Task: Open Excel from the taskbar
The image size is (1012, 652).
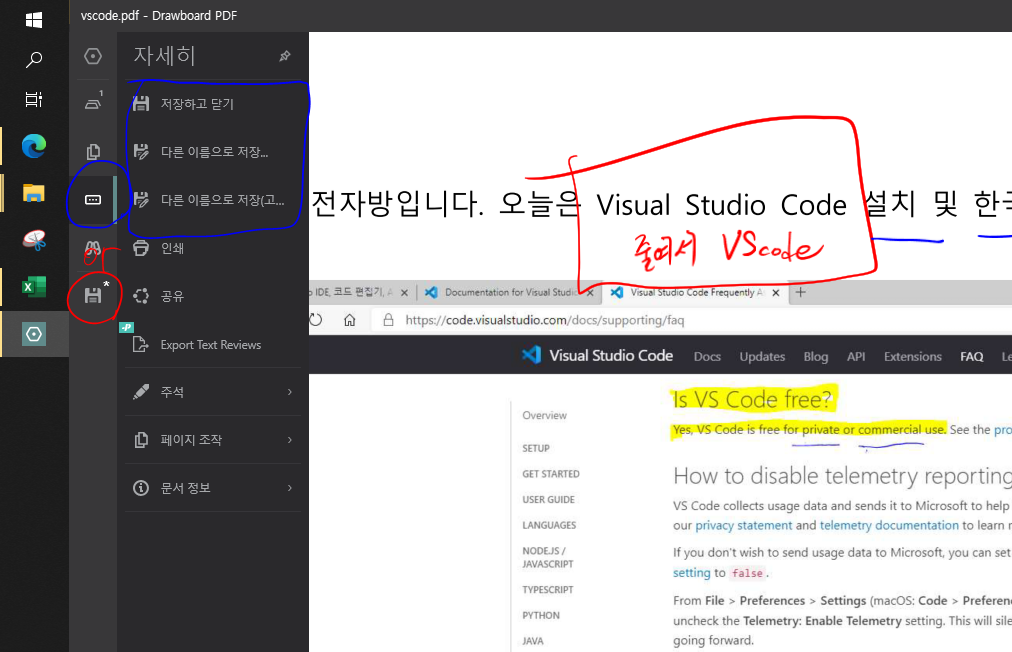Action: 34,287
